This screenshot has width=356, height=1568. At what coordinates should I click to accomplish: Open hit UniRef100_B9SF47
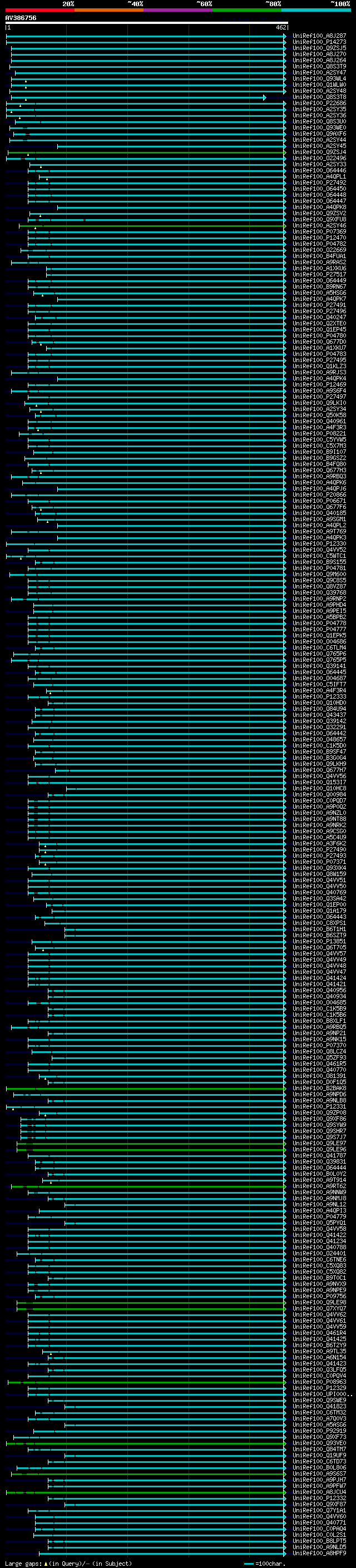click(319, 752)
